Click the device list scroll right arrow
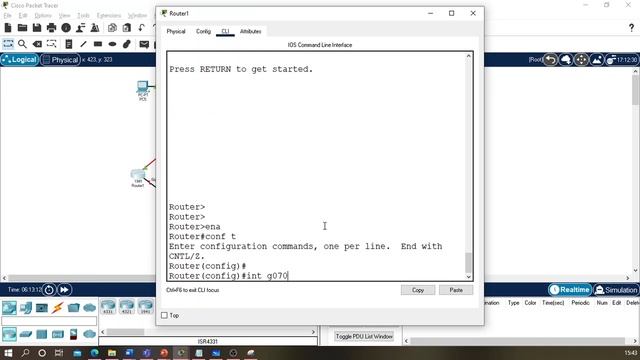The height and width of the screenshot is (360, 640). [x=313, y=332]
